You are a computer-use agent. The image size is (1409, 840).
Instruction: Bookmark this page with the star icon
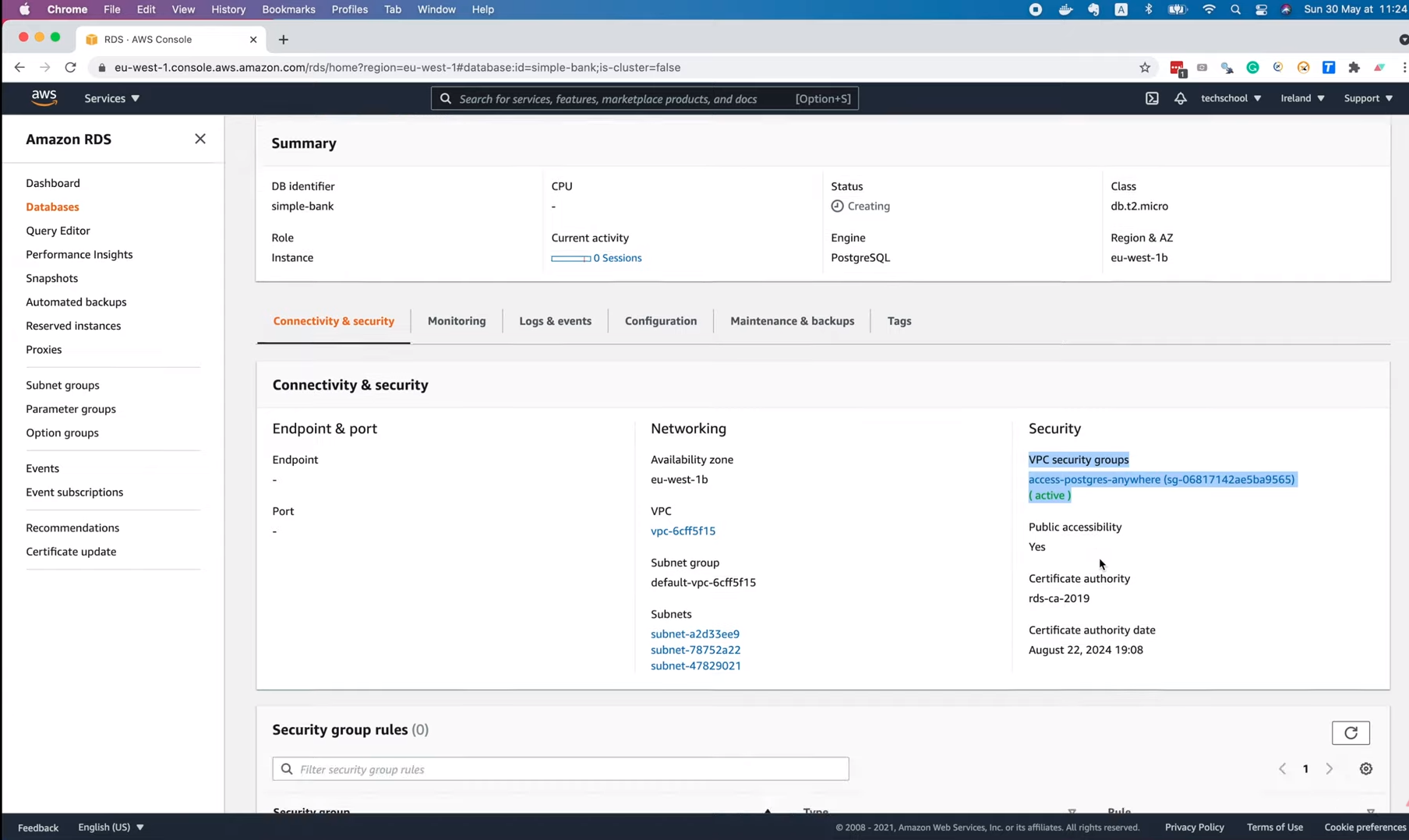click(x=1145, y=68)
